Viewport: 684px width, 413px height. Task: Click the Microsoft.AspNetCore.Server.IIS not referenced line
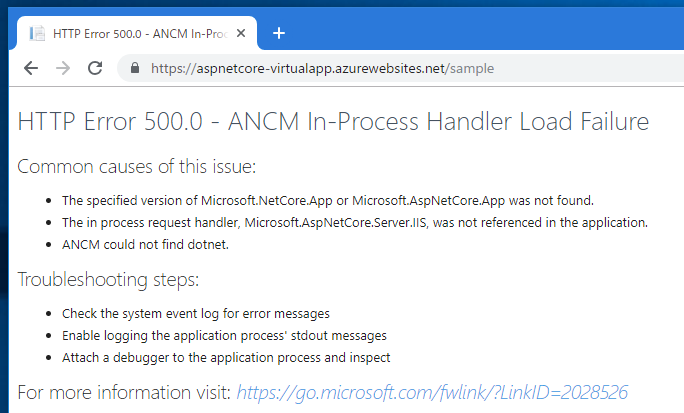click(355, 222)
